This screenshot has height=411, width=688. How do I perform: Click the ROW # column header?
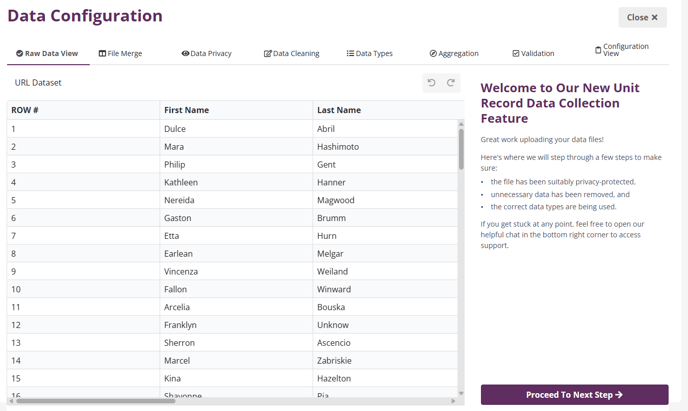tap(25, 110)
